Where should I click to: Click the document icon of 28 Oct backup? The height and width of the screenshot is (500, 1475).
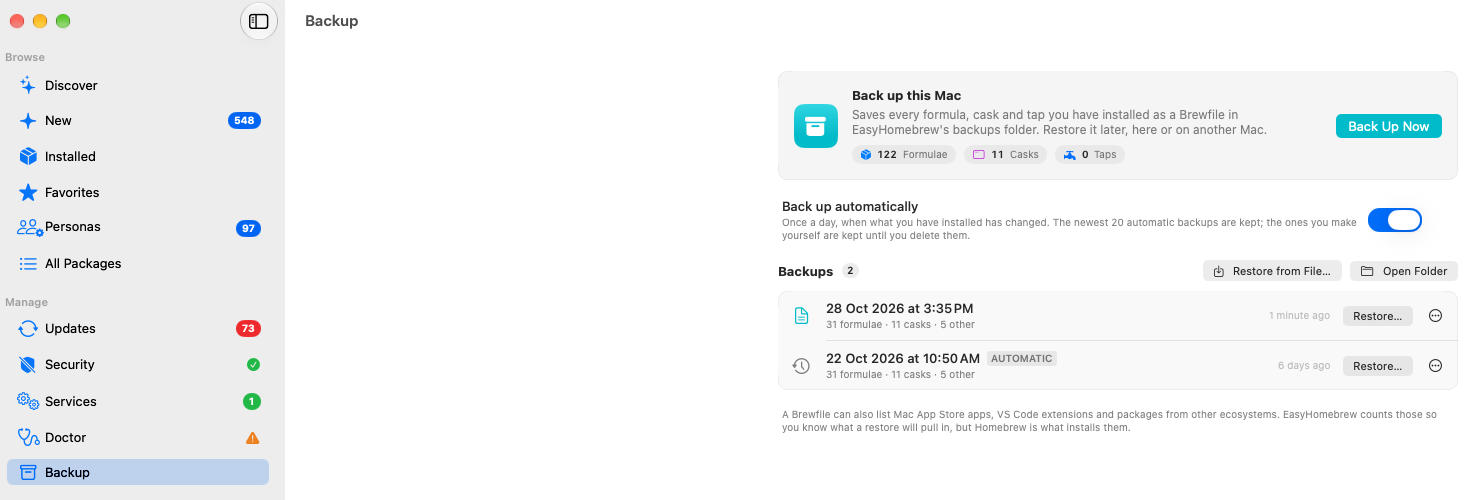point(801,316)
